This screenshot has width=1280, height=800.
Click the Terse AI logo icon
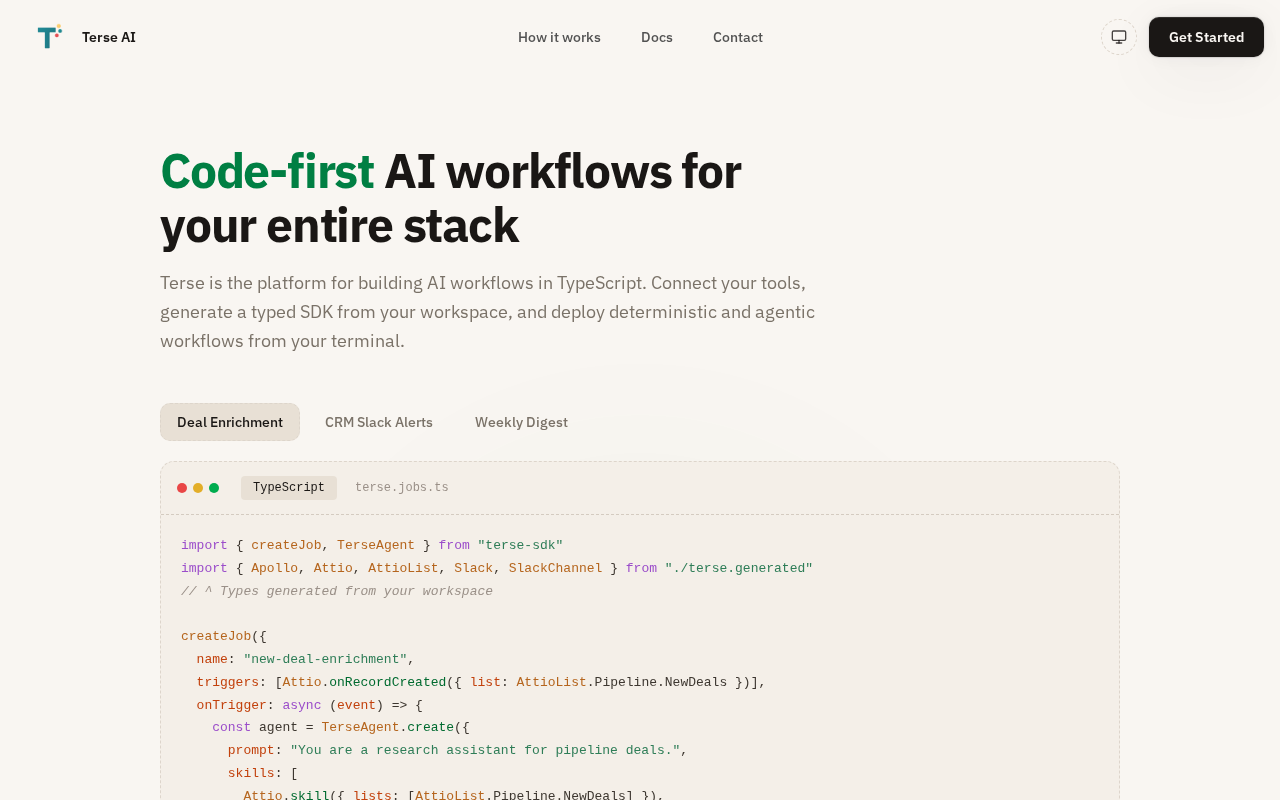50,37
